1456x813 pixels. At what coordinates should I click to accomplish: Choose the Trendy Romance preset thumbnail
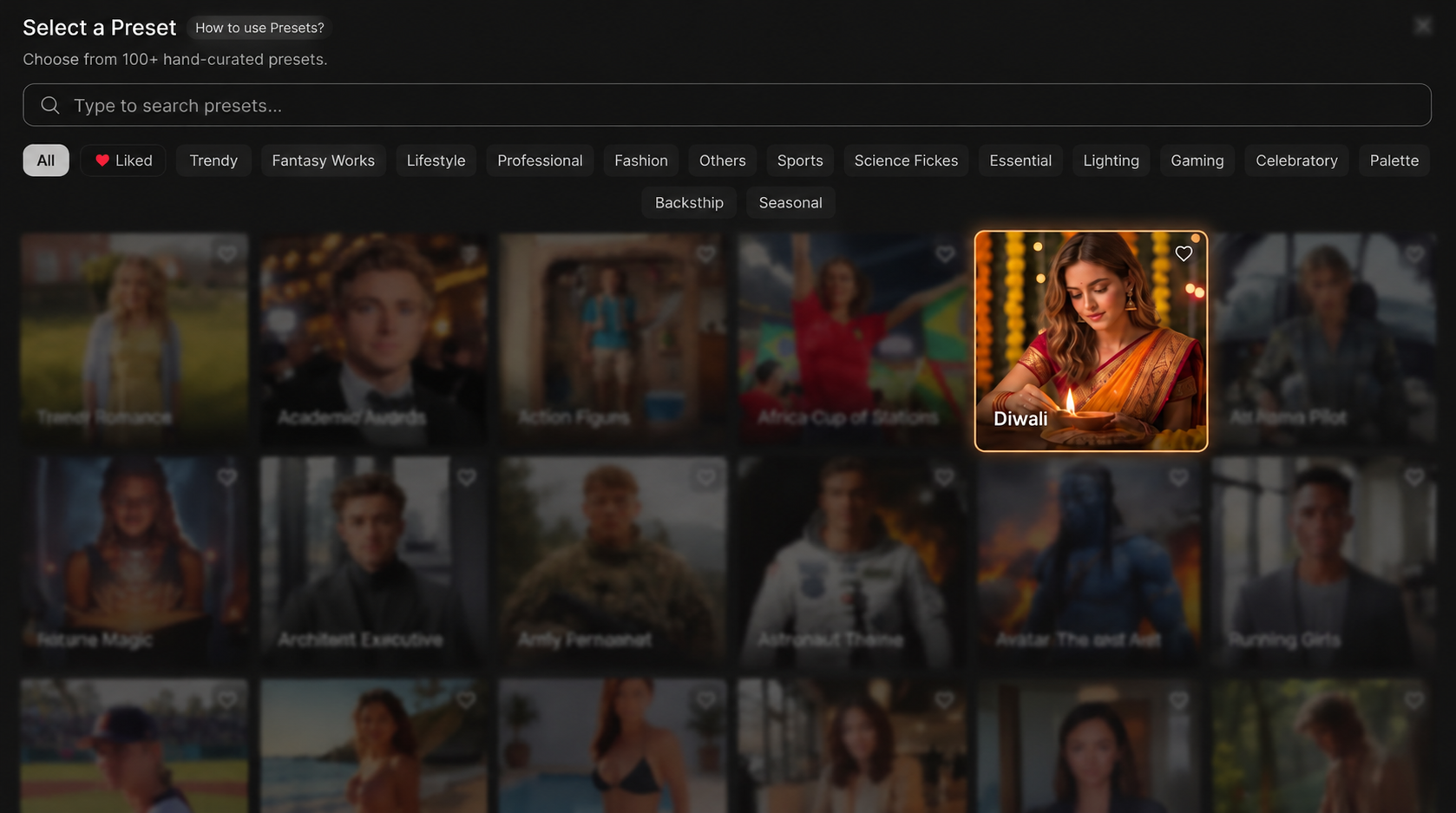pos(134,339)
